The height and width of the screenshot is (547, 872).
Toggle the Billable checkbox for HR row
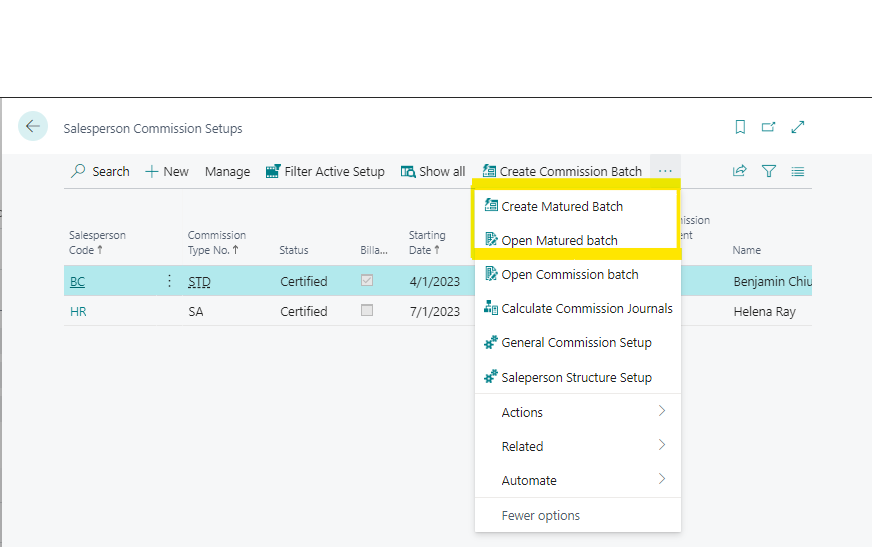pyautogui.click(x=367, y=311)
